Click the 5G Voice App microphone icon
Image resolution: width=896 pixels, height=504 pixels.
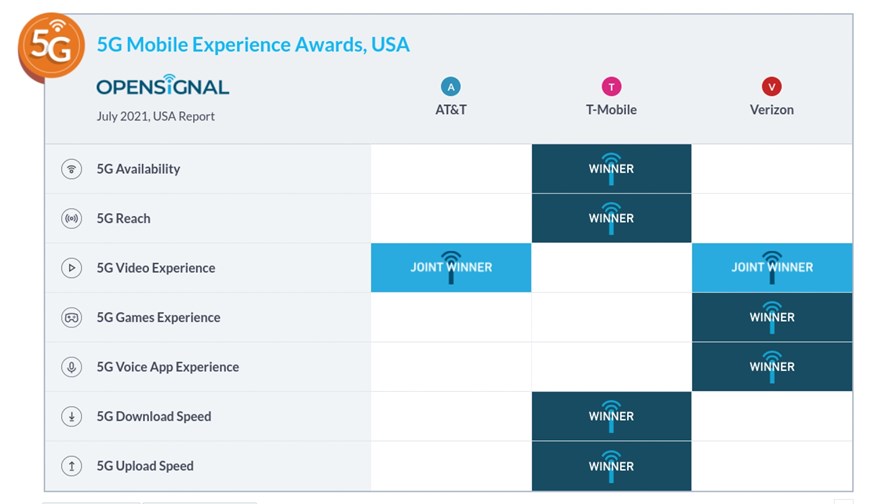tap(71, 367)
